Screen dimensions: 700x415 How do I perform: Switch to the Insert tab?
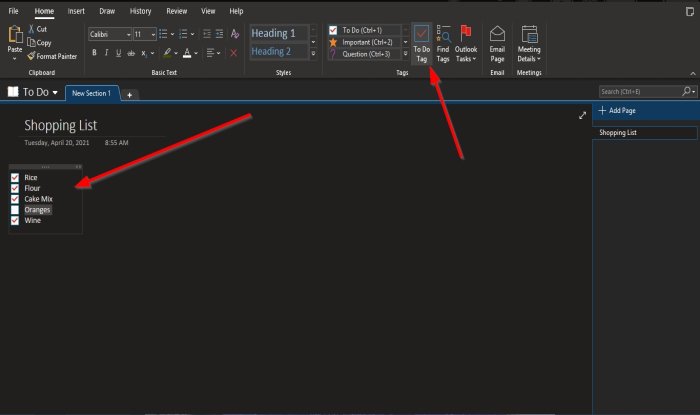tap(76, 11)
